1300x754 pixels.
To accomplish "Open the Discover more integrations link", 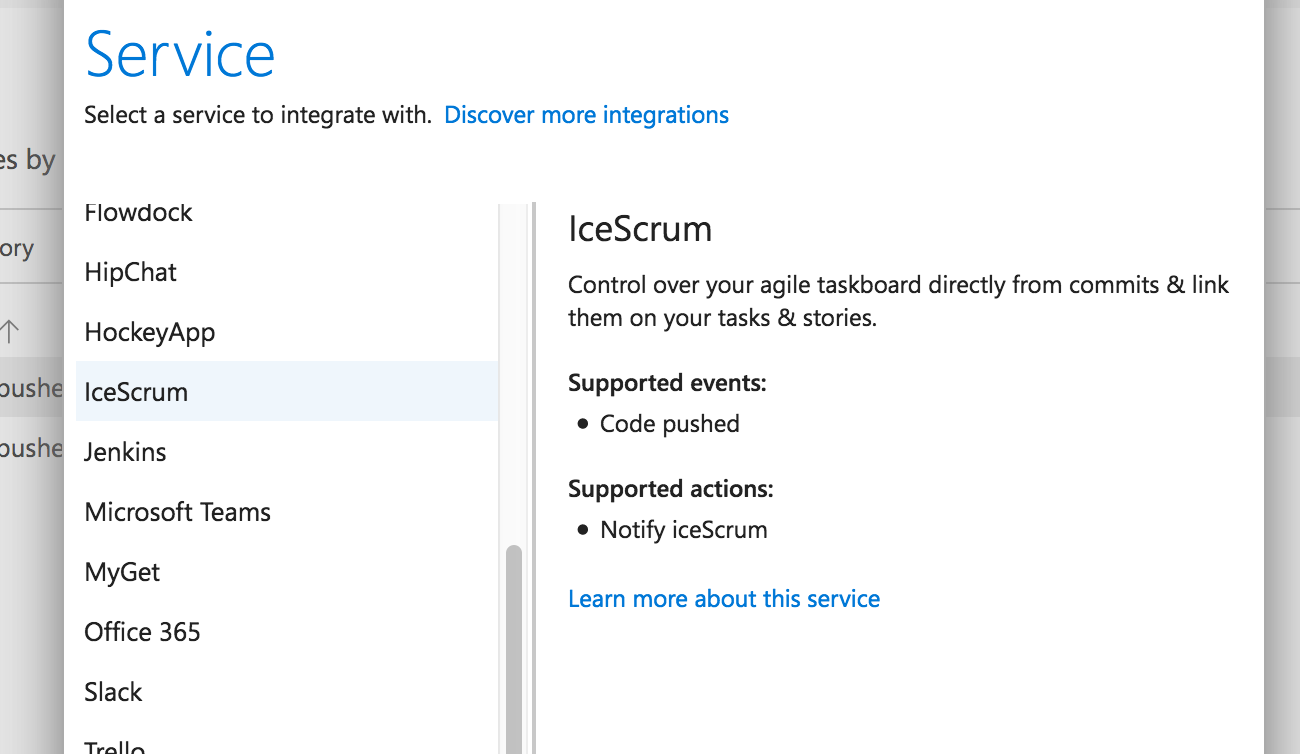I will point(586,115).
